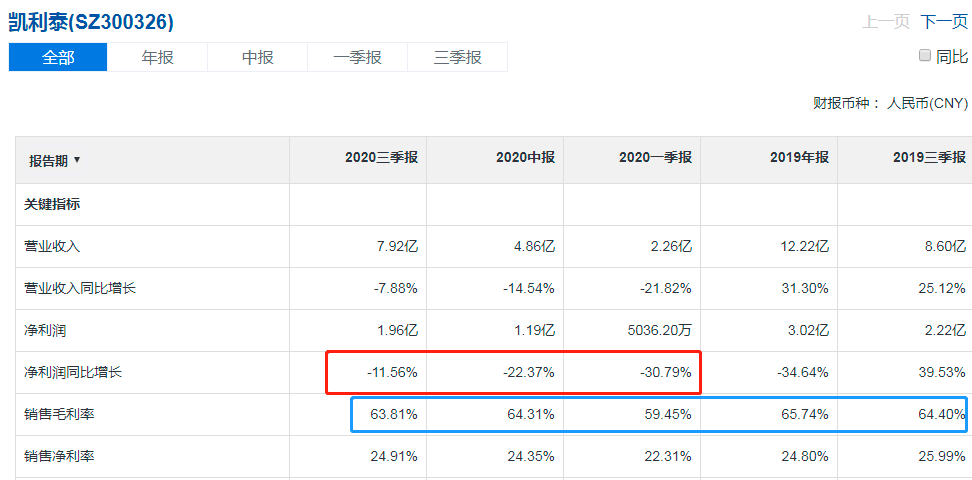Expand the 报告期 dropdown header
972x480 pixels.
point(55,161)
